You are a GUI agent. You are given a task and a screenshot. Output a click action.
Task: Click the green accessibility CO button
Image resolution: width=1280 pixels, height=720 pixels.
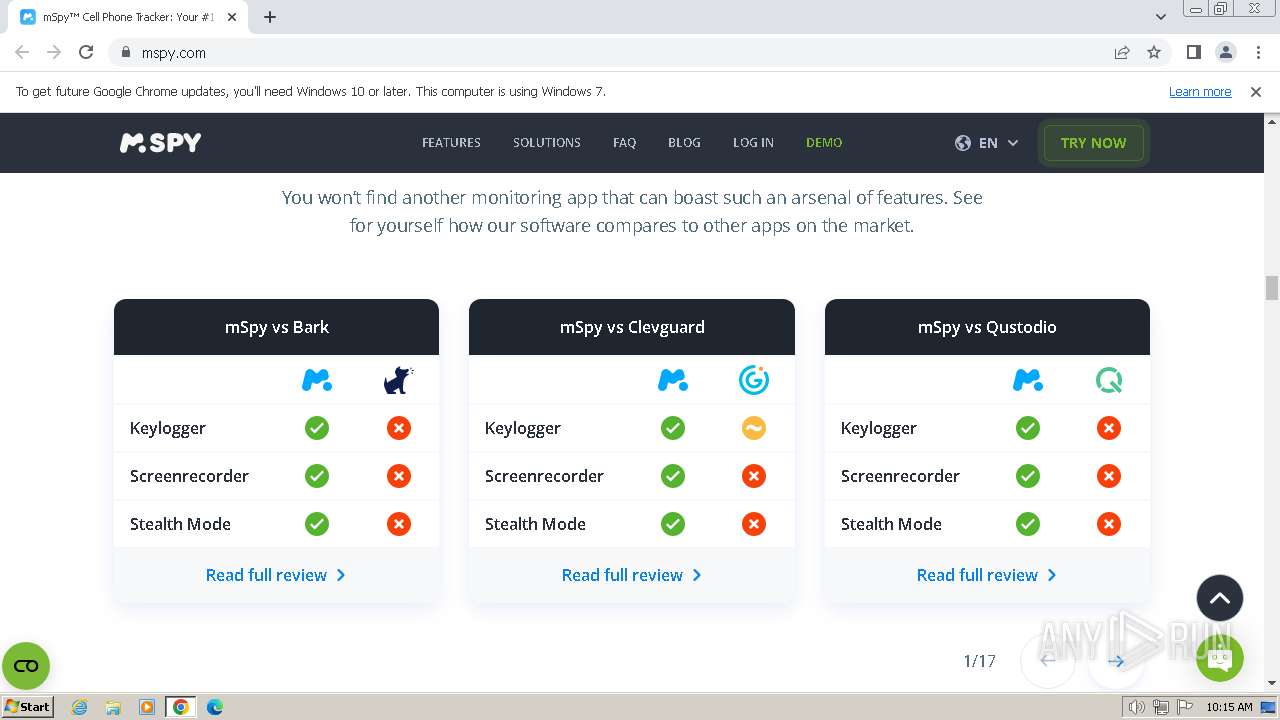tap(26, 666)
